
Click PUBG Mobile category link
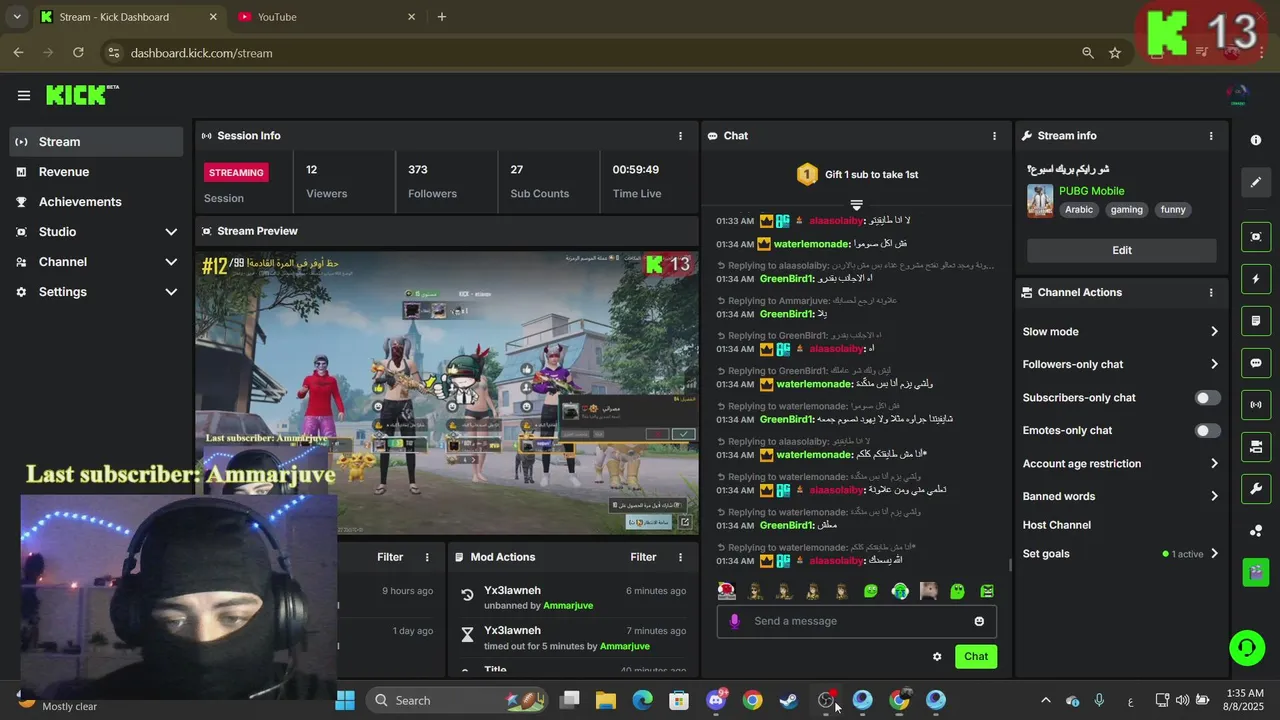pyautogui.click(x=1092, y=191)
